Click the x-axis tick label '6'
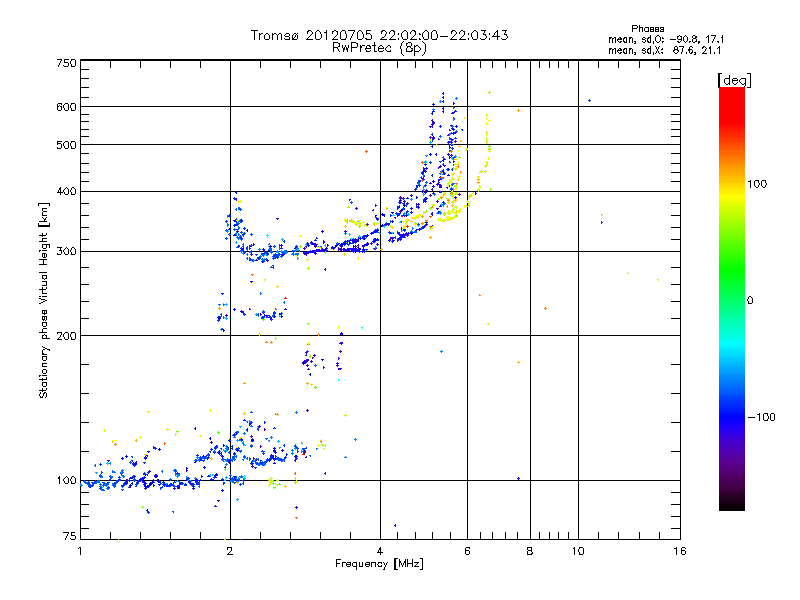Screen dimensions: 800x600 tap(467, 551)
